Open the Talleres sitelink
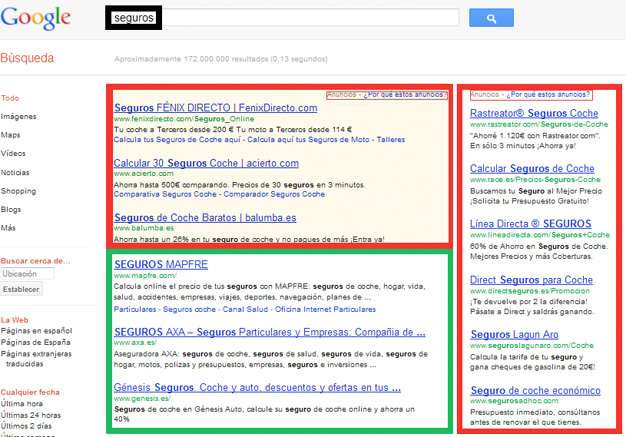Image resolution: width=626 pixels, height=437 pixels. click(391, 139)
